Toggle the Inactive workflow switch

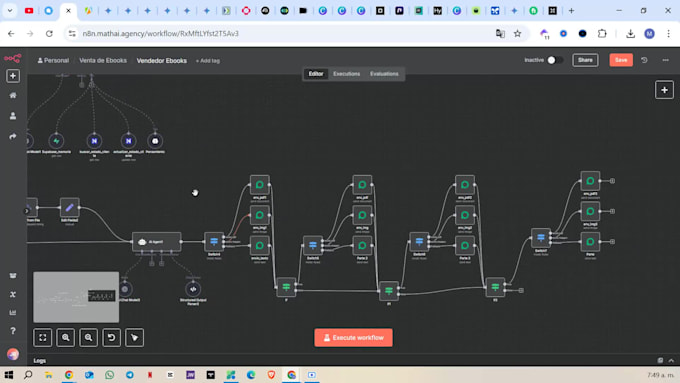555,60
